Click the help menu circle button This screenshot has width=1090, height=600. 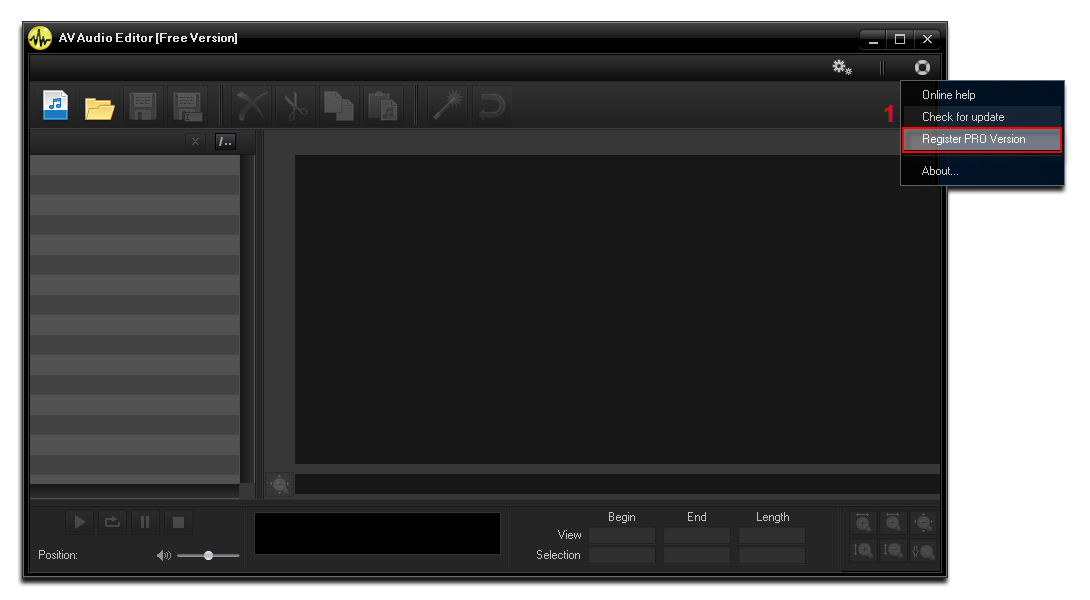921,67
